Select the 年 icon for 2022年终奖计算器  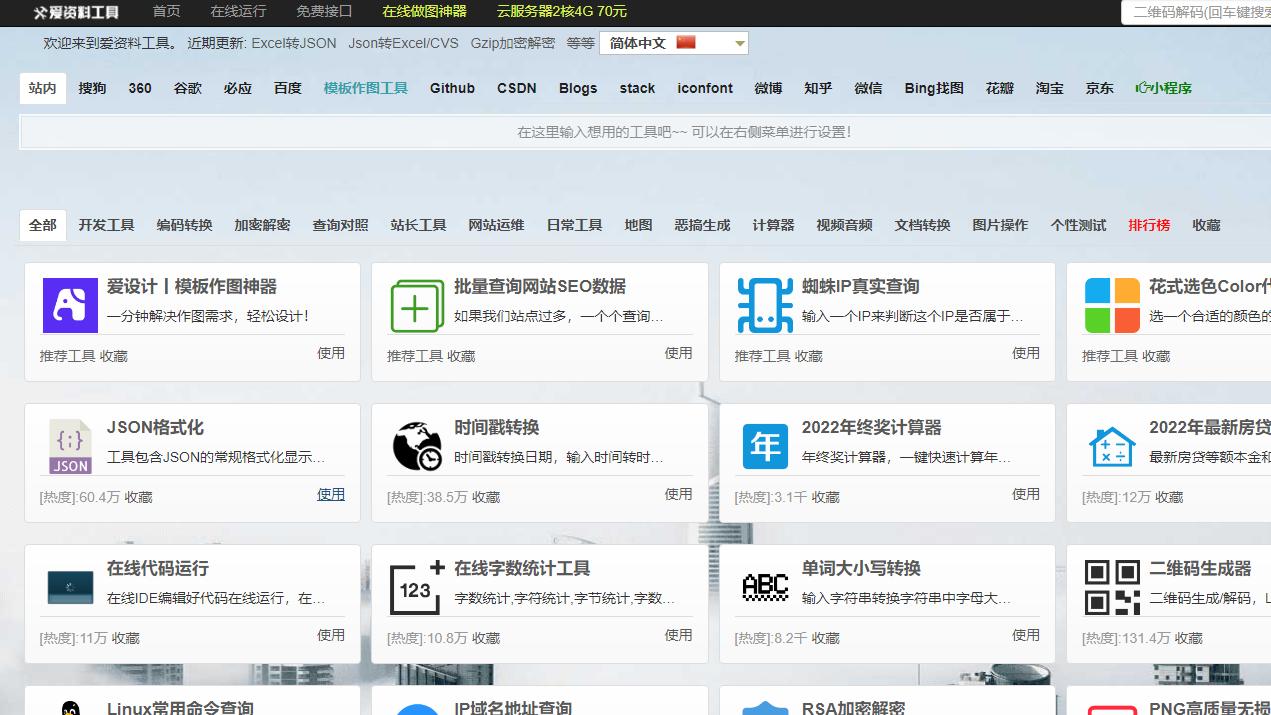pyautogui.click(x=765, y=447)
